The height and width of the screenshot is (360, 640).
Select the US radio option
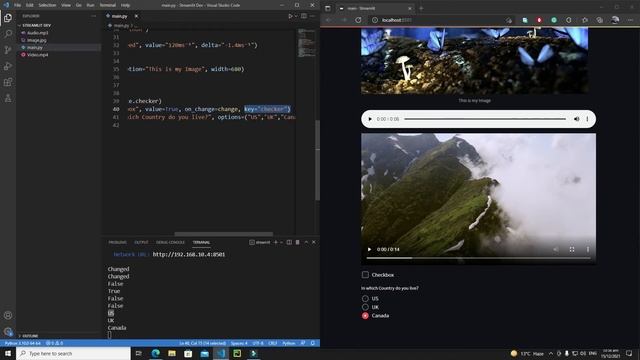point(365,299)
